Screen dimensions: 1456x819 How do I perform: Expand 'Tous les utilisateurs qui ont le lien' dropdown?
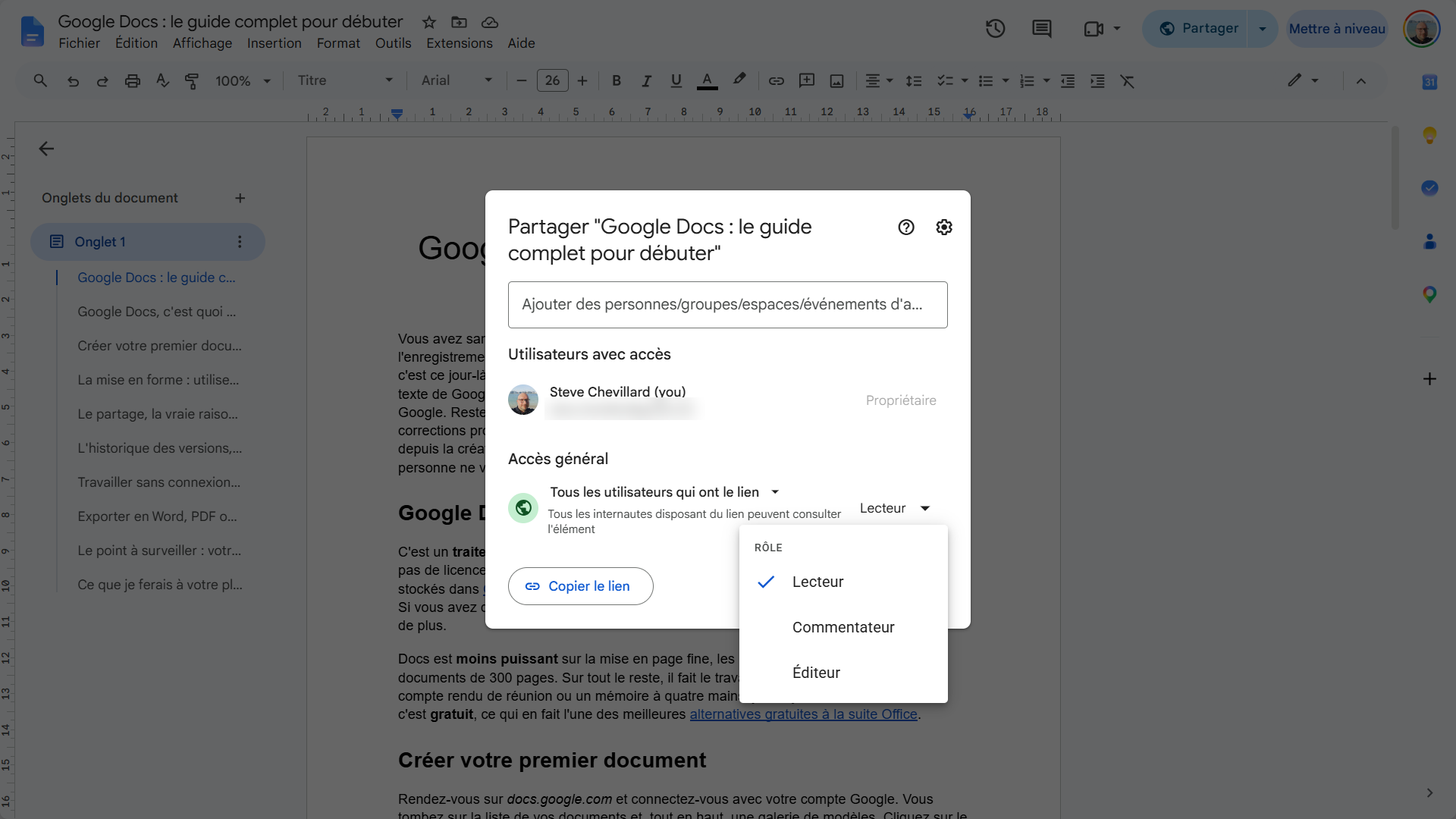coord(664,492)
